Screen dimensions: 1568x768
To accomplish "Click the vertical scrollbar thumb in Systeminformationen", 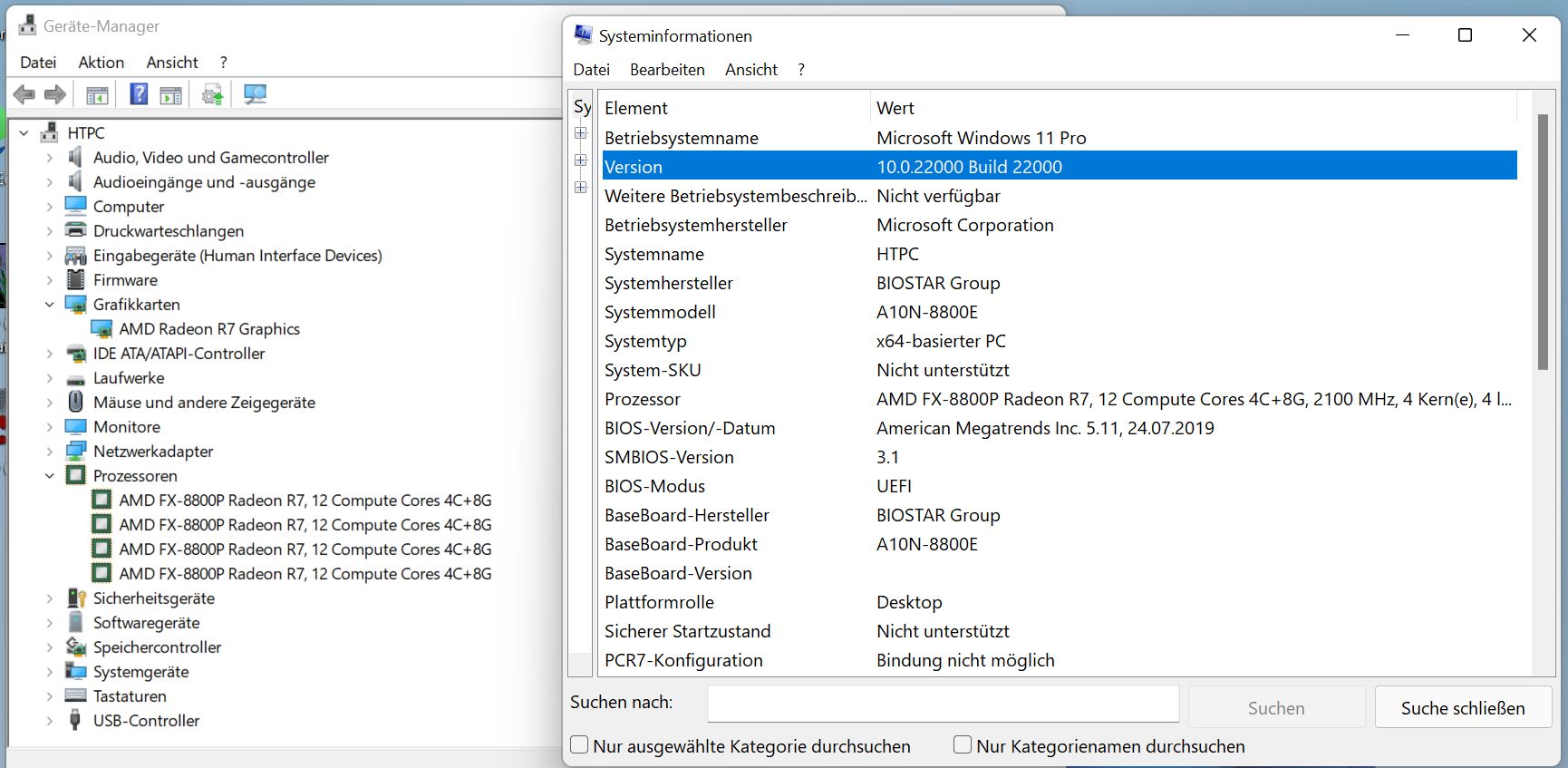I will [x=1543, y=242].
